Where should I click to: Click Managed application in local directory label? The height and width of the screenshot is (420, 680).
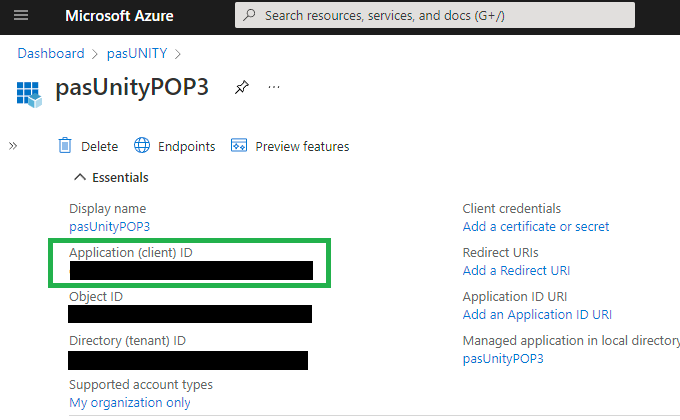[571, 341]
